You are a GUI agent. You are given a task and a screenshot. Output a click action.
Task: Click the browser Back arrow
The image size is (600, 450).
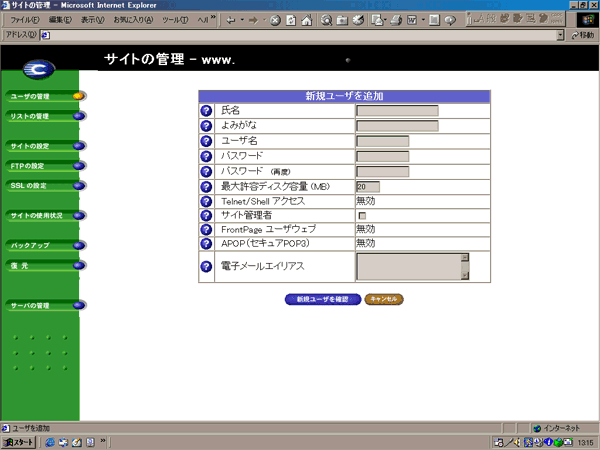[x=231, y=19]
